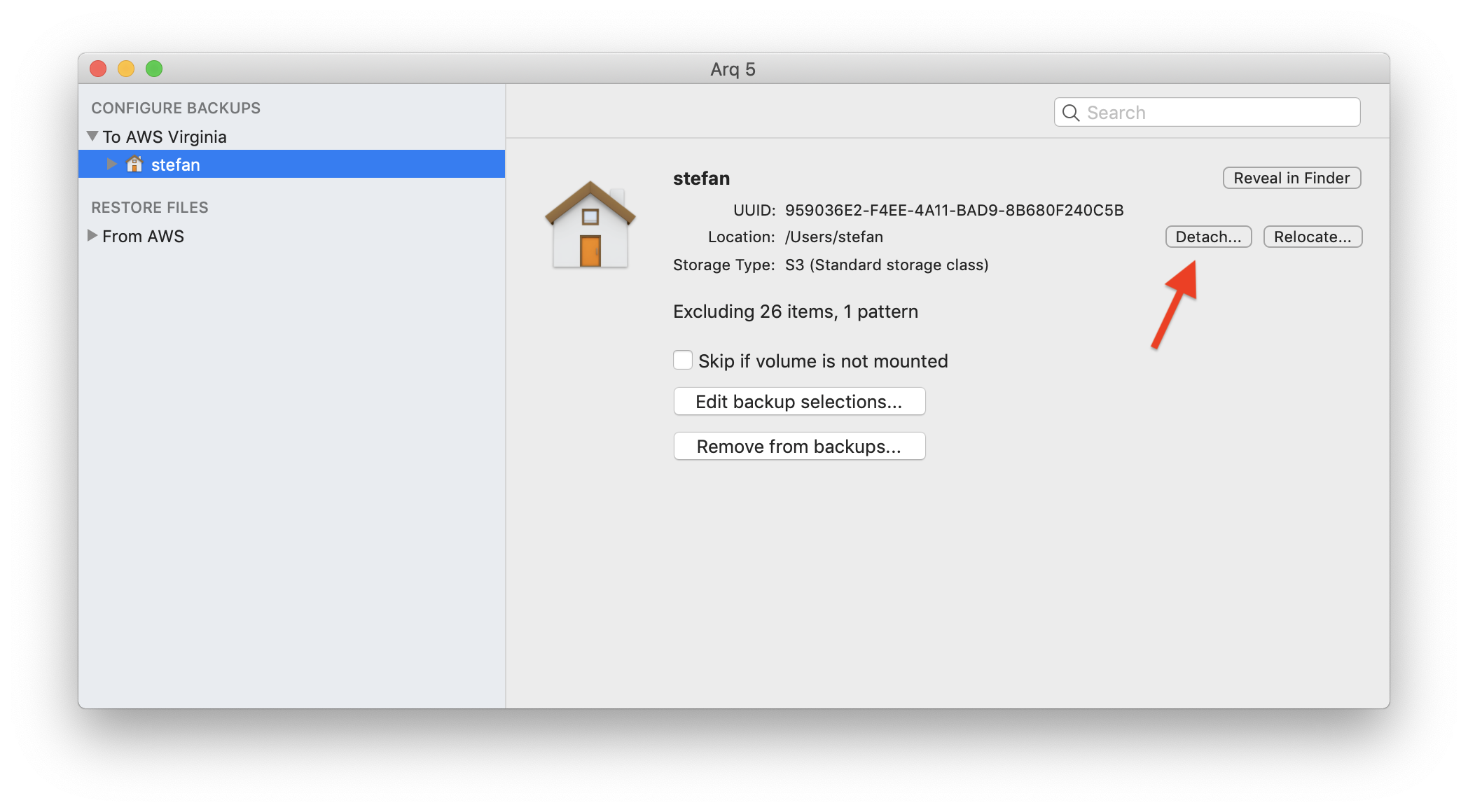Enable Skip if volume is not mounted
Image resolution: width=1468 pixels, height=812 pixels.
click(x=683, y=360)
